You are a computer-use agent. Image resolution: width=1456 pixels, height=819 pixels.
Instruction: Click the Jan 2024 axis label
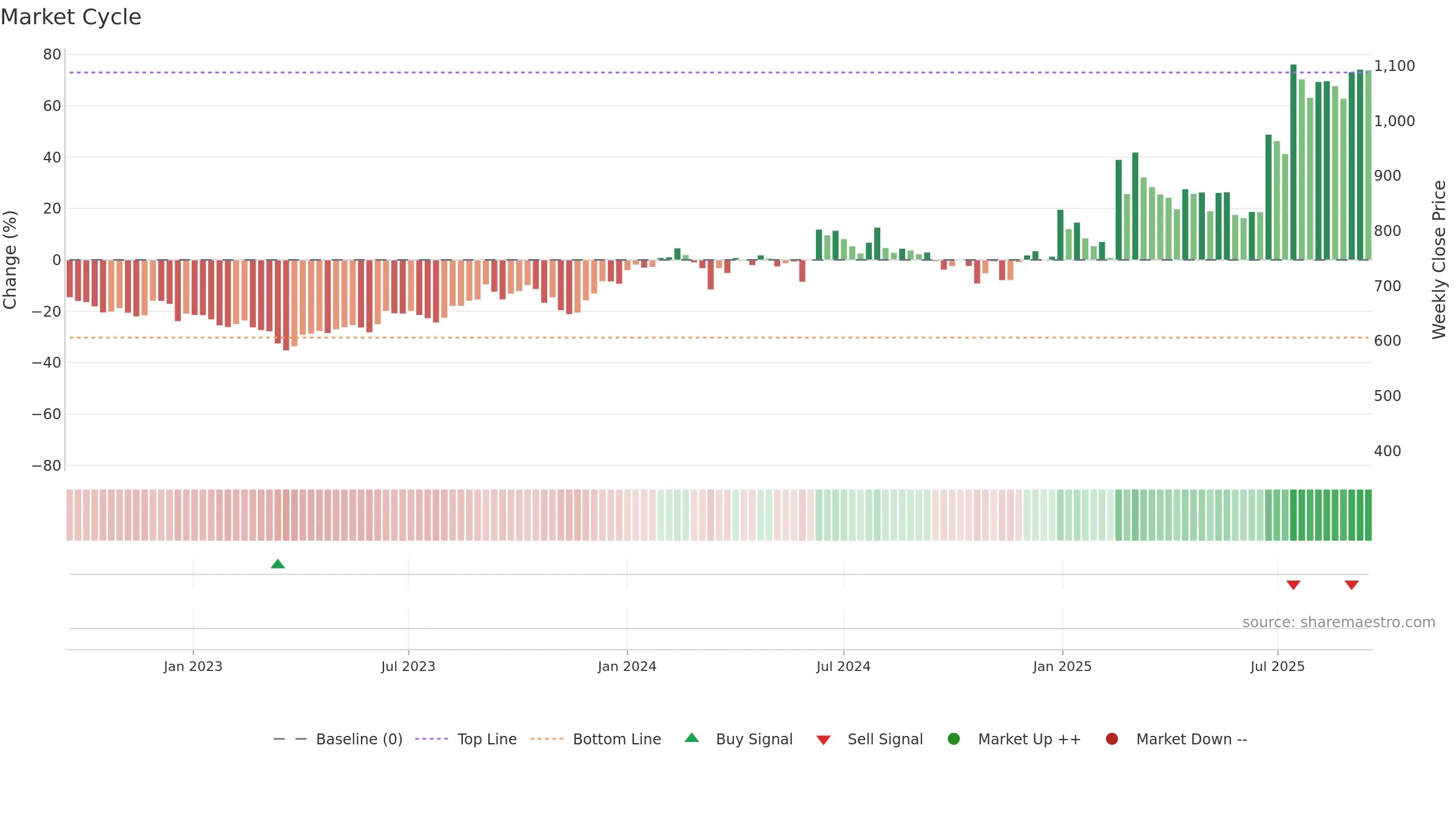coord(627,667)
